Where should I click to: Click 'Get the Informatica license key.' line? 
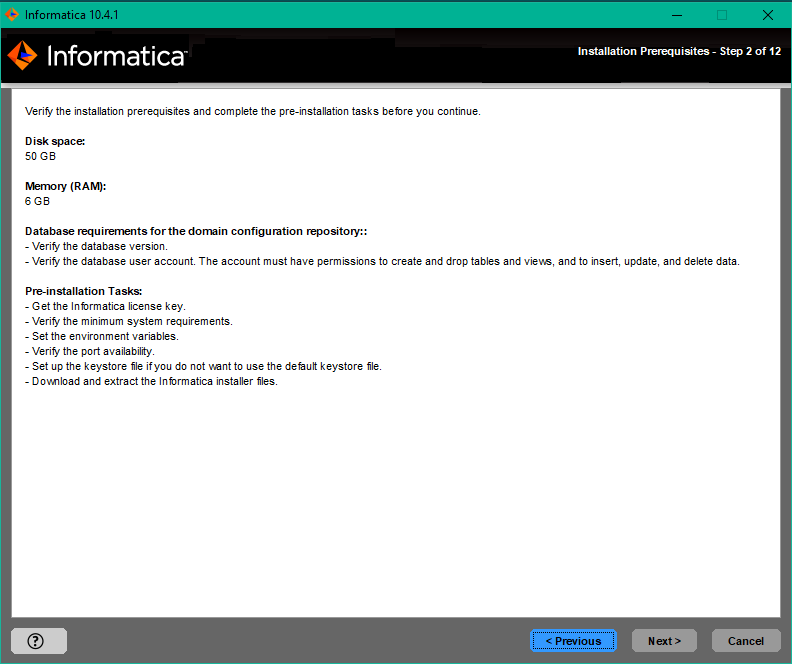point(105,307)
